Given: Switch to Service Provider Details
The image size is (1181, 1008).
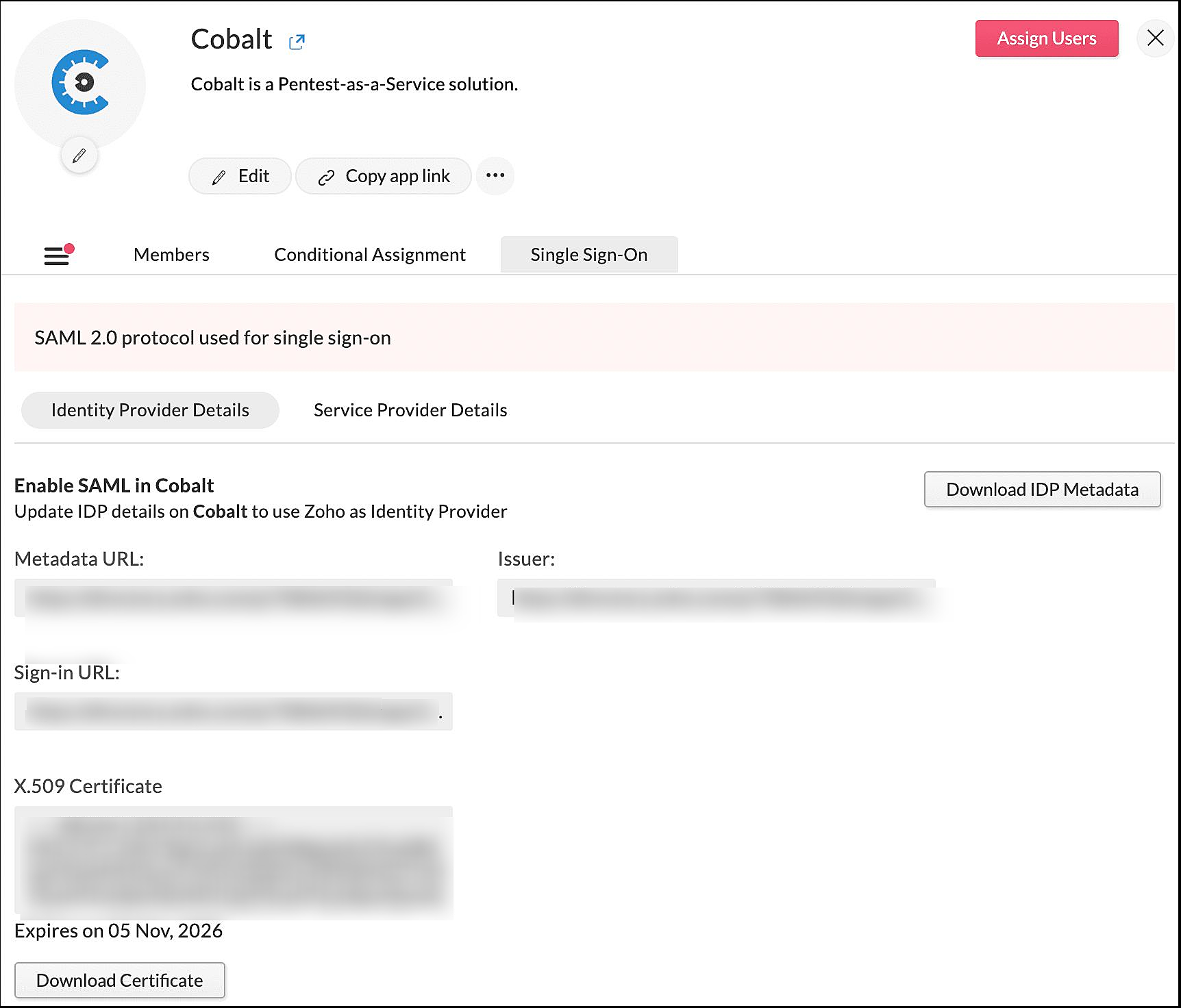Looking at the screenshot, I should pos(410,410).
